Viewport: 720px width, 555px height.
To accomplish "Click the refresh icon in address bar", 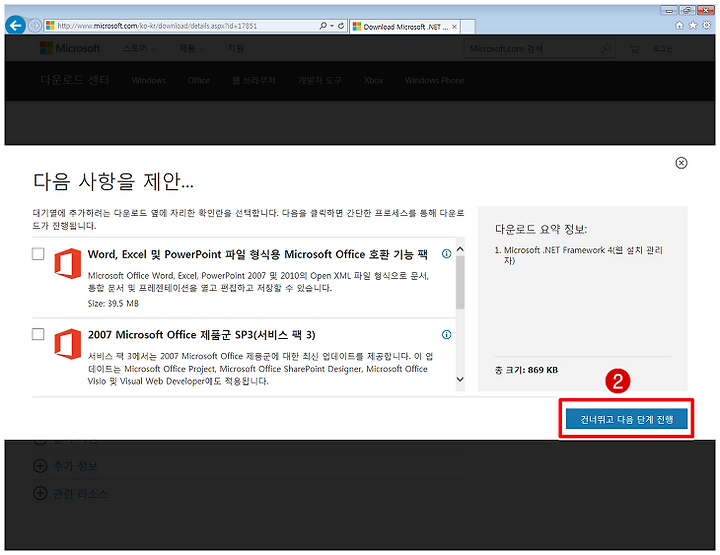I will coord(341,26).
